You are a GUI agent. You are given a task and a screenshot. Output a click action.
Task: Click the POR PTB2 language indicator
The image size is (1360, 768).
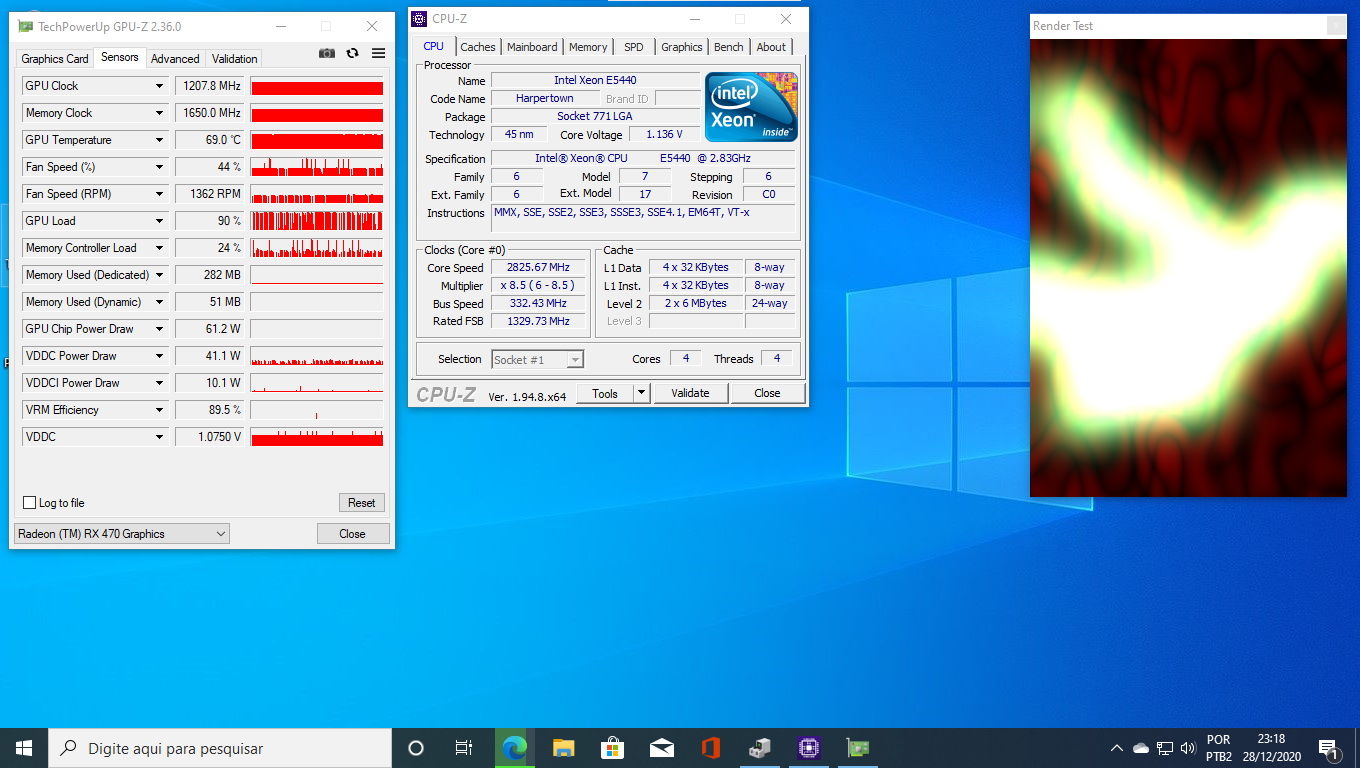coord(1219,748)
